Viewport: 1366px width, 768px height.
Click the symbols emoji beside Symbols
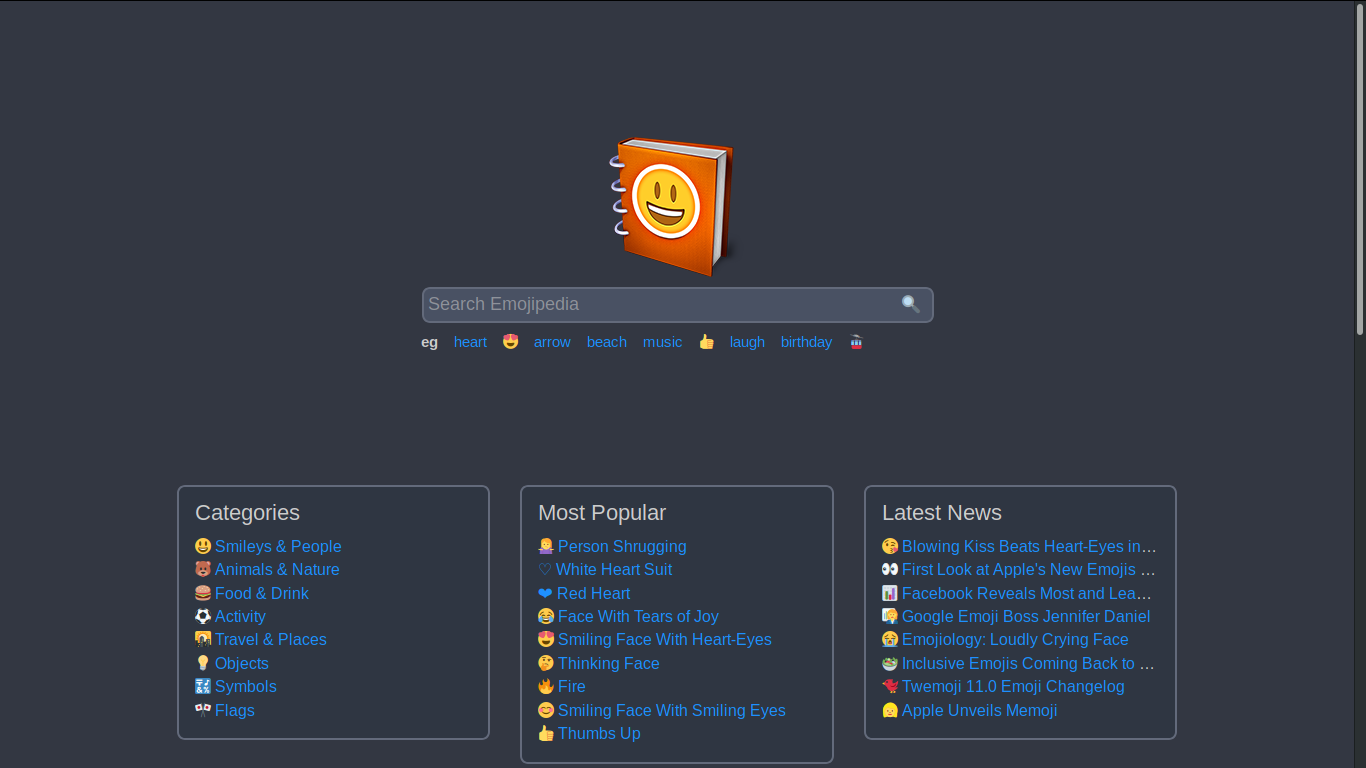tap(203, 686)
